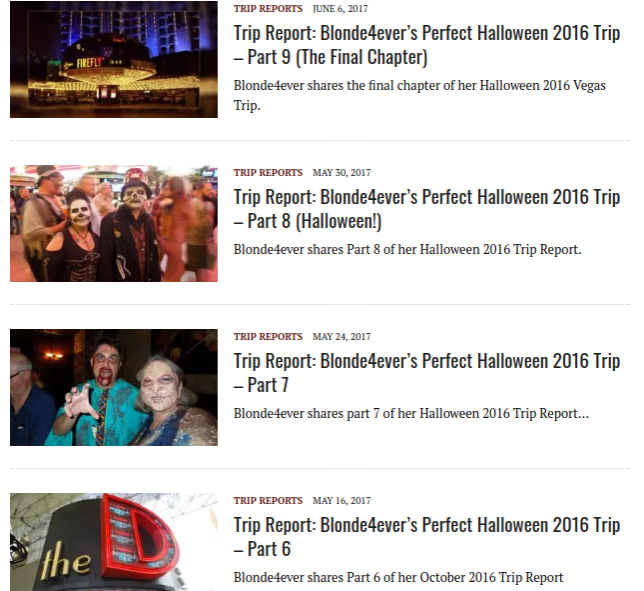Open Halloween 2016 Trip Part 7 title

(x=426, y=373)
